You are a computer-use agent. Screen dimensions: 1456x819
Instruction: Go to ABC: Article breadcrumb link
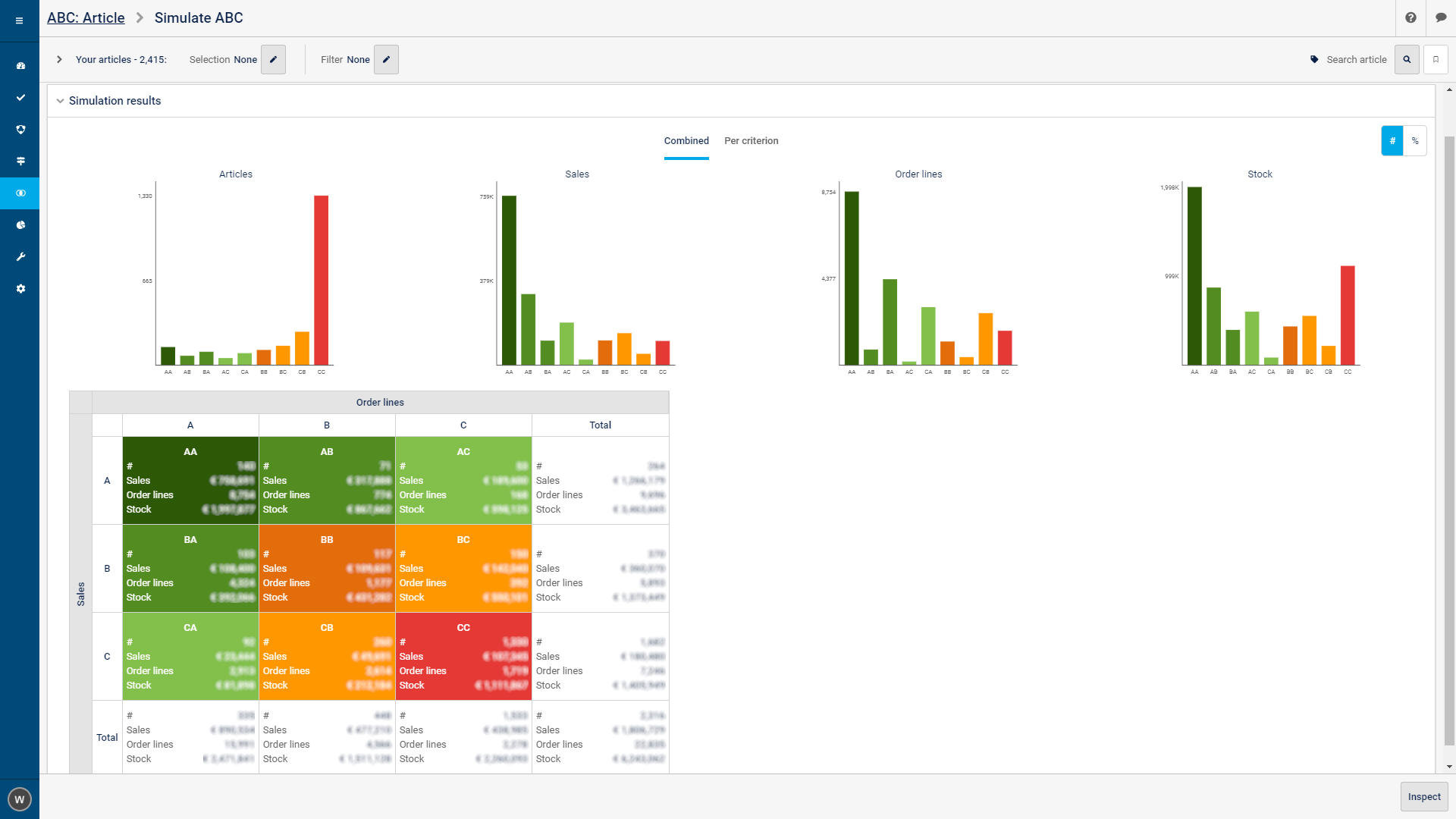86,17
